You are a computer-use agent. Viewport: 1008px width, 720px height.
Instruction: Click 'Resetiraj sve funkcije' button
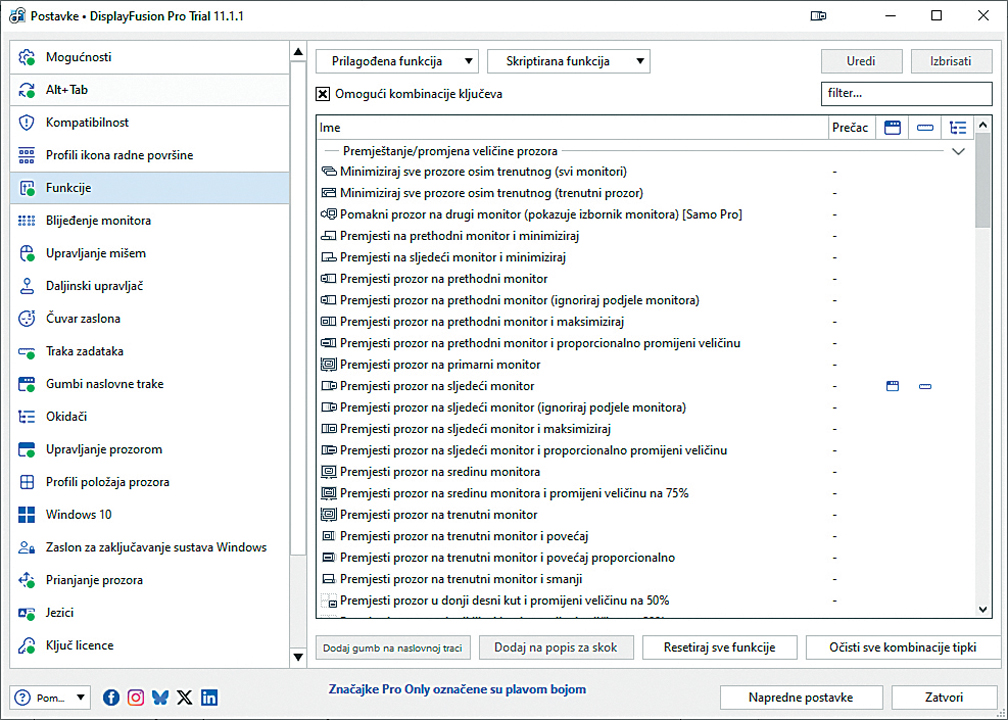[x=719, y=647]
